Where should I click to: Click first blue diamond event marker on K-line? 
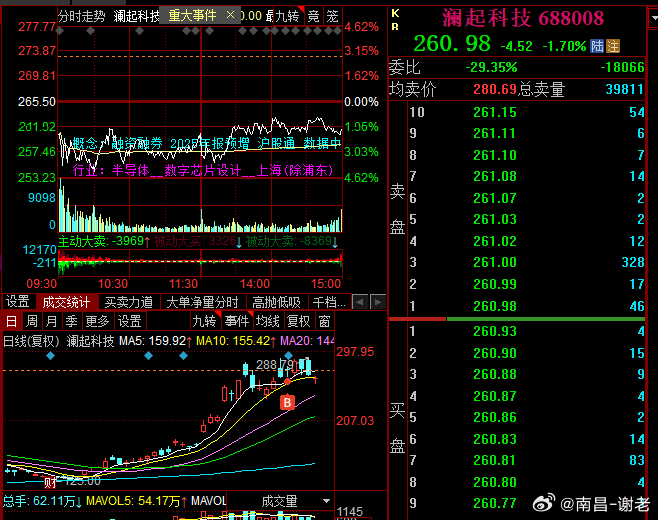click(x=50, y=356)
